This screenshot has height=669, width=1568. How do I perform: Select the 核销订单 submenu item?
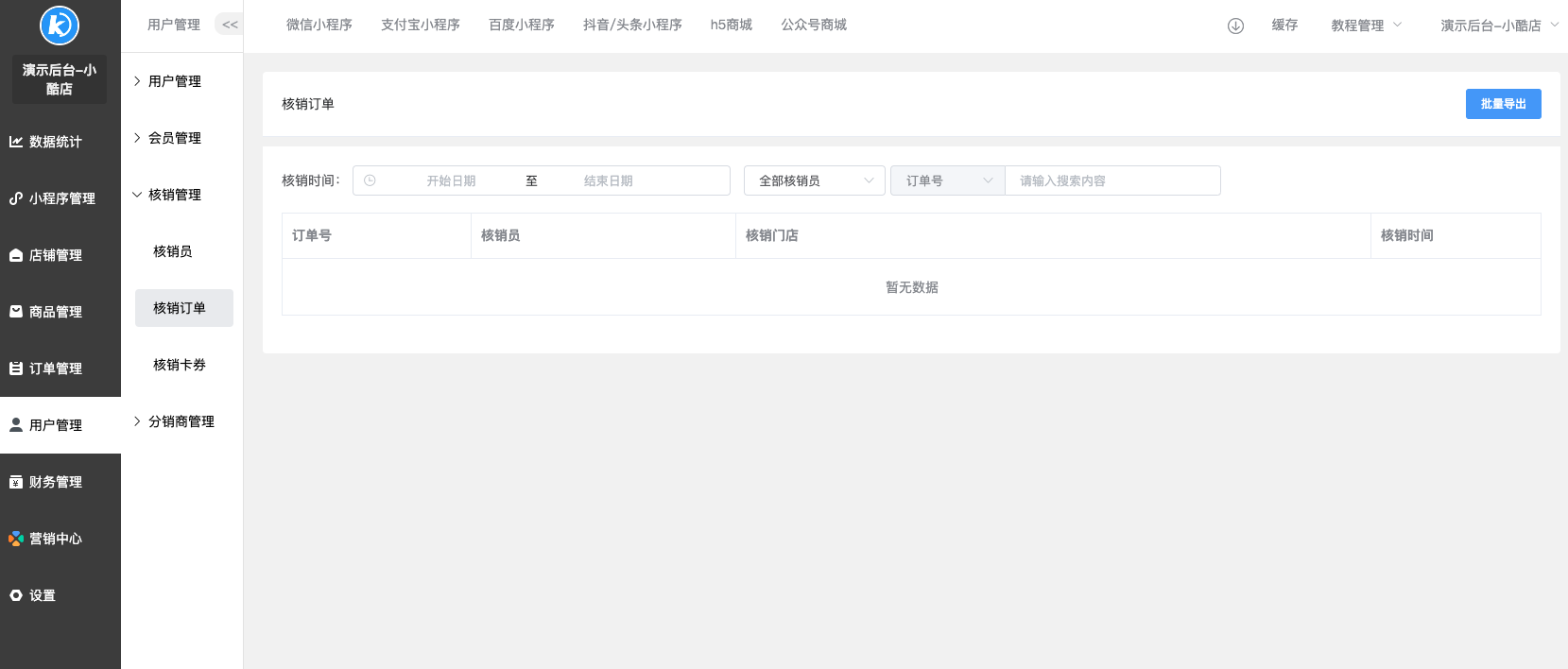point(184,308)
